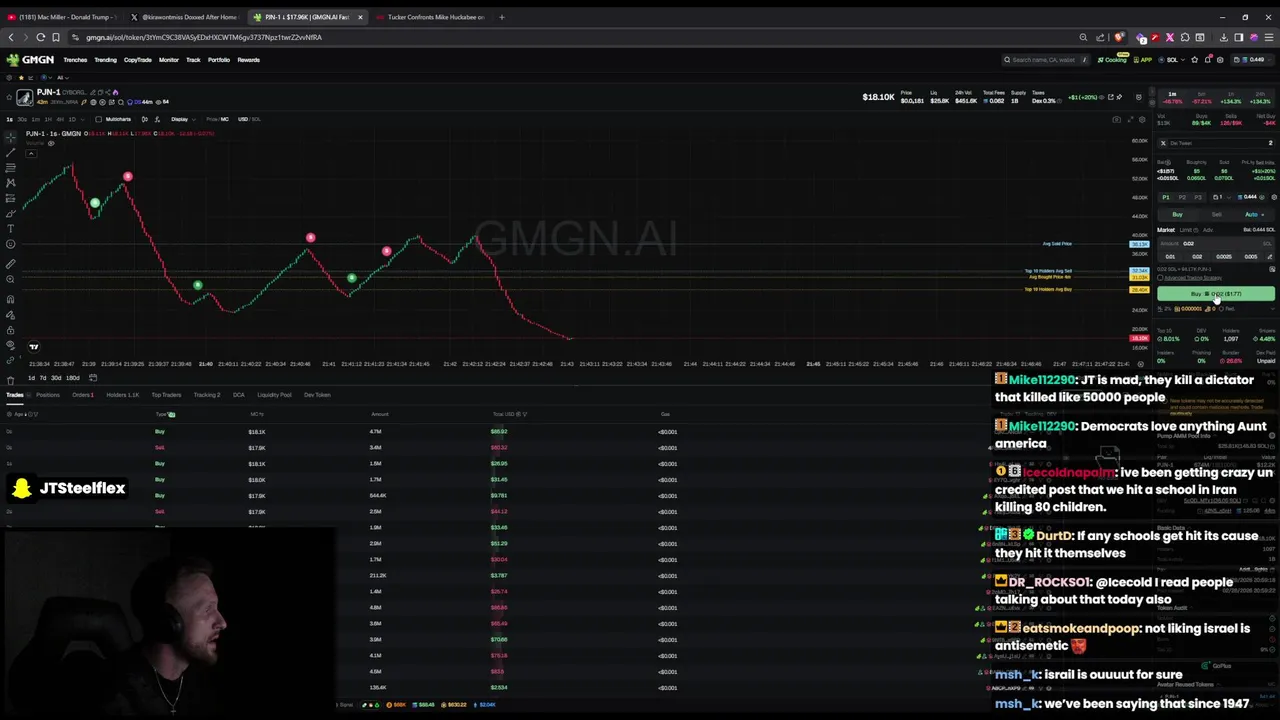The width and height of the screenshot is (1280, 720).
Task: Toggle Auto mode in trade panel
Action: pos(1253,214)
